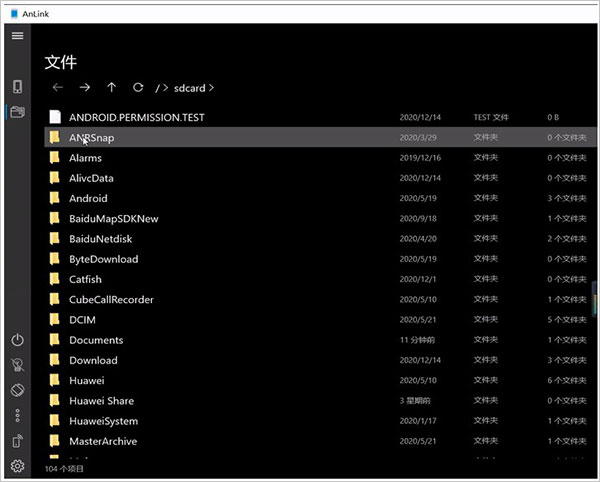Switch to the phone screen view

17,86
